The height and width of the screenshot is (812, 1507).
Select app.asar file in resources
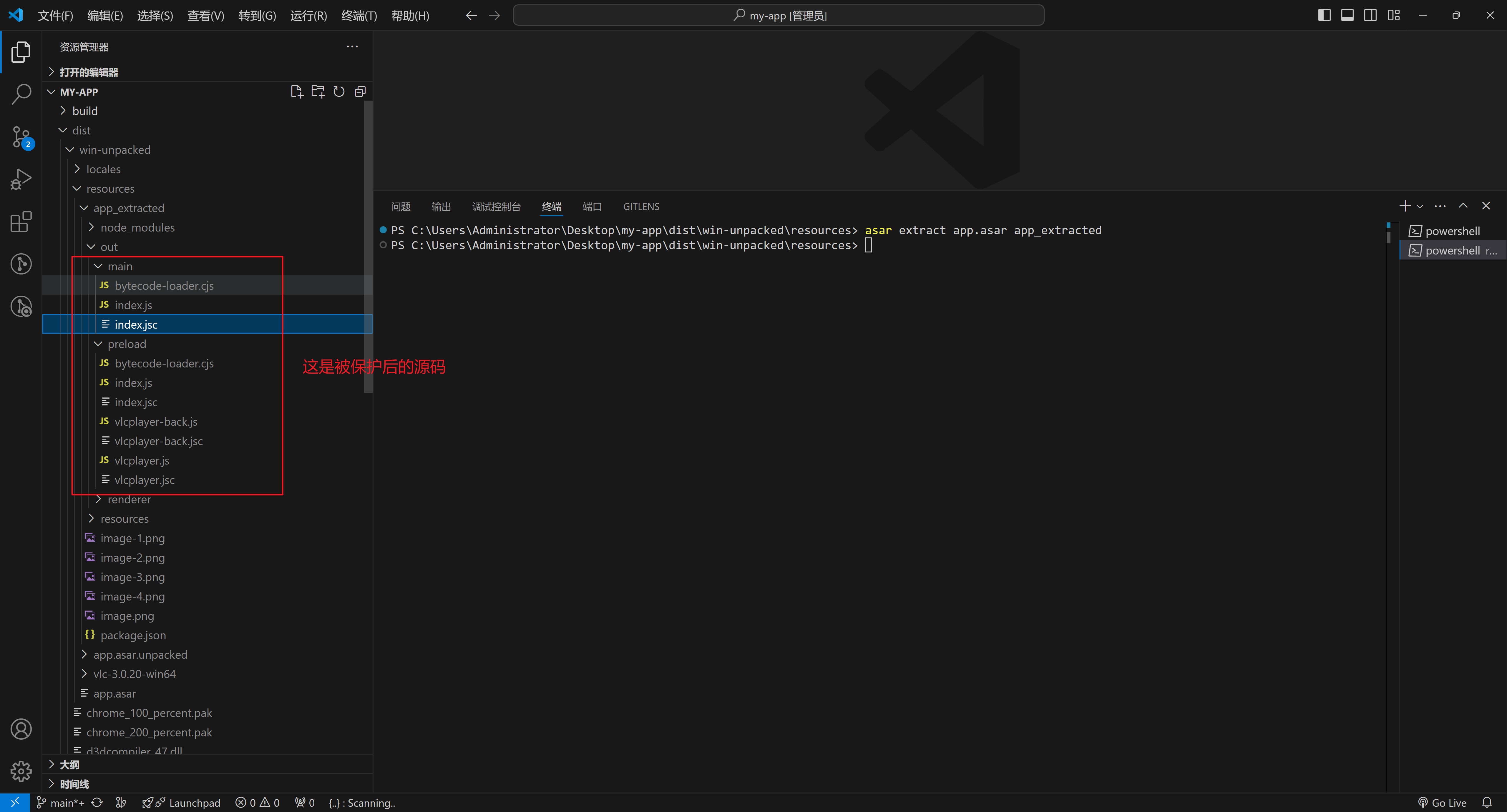click(x=207, y=694)
